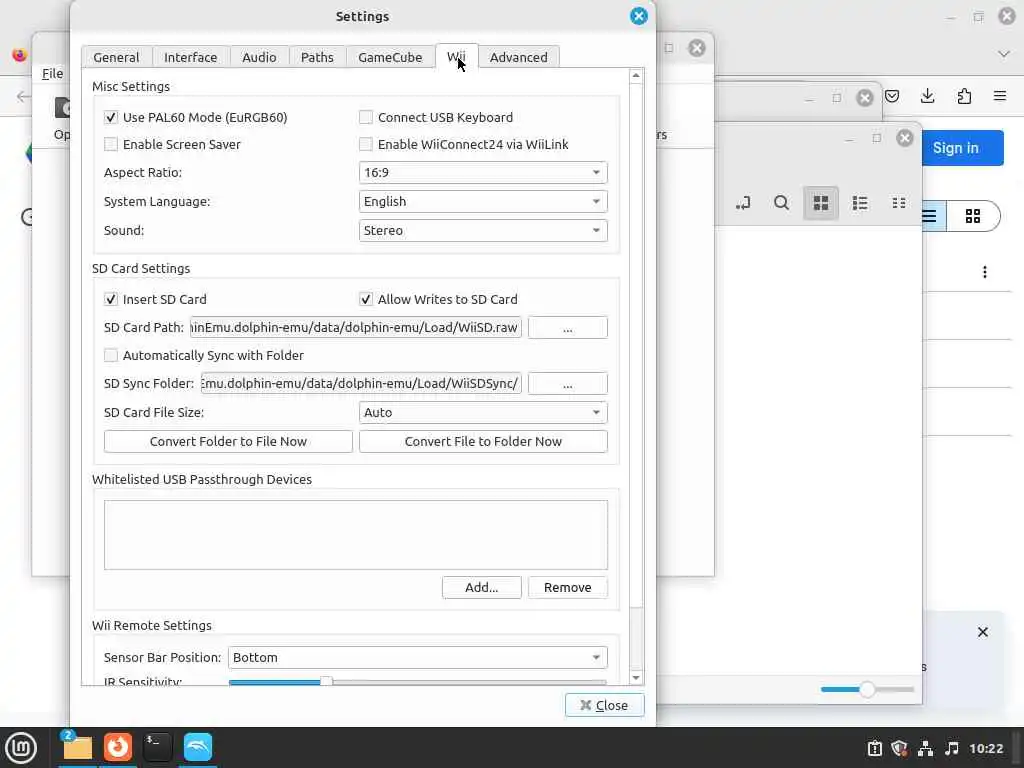Adjust the file manager zoom slider
Image resolution: width=1024 pixels, height=768 pixels.
(867, 689)
